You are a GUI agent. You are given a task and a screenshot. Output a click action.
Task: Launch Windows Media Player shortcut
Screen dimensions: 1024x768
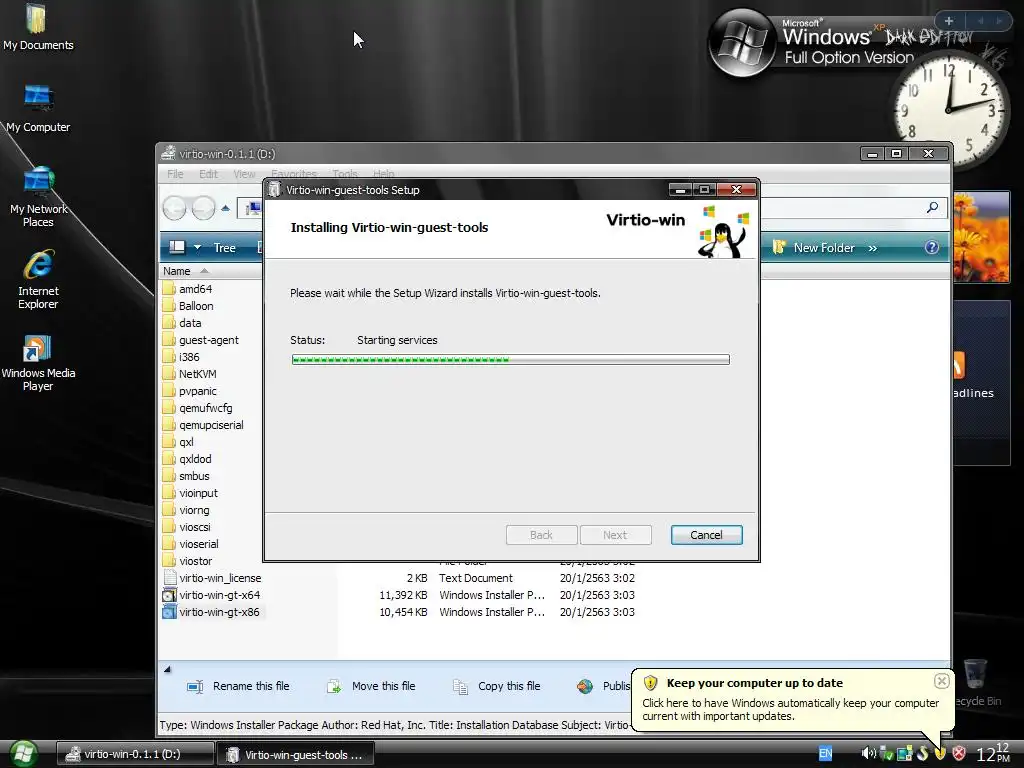38,362
